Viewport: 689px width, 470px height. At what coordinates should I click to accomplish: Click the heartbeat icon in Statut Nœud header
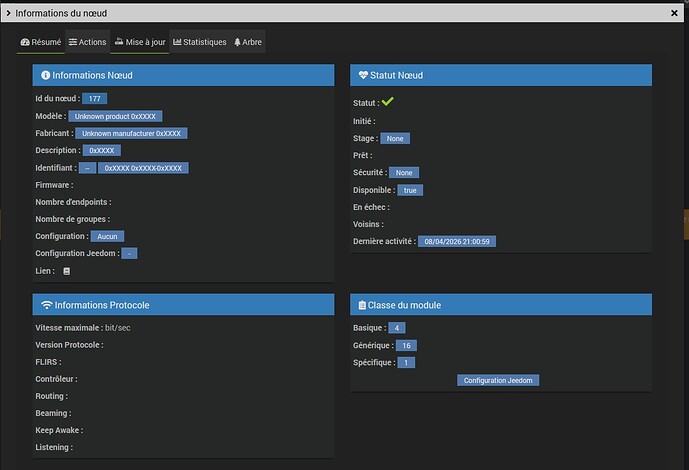[363, 76]
